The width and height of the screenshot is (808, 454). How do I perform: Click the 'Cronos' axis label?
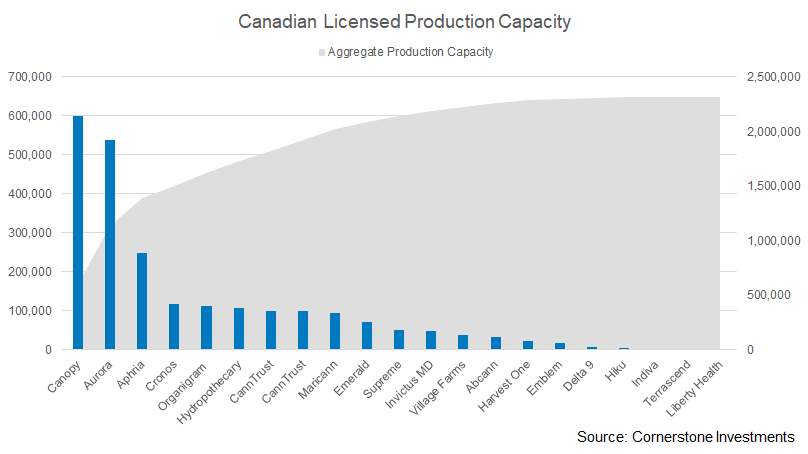tap(161, 376)
